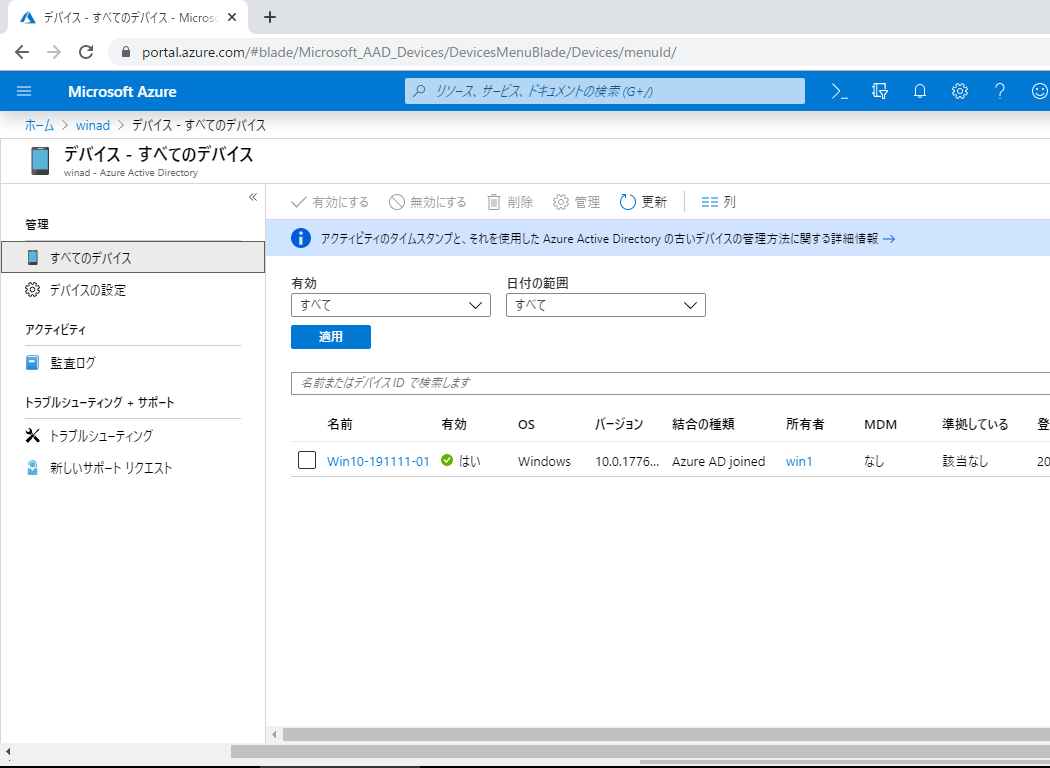This screenshot has height=768, width=1050.
Task: Sort by 所有者 column header
Action: (806, 424)
